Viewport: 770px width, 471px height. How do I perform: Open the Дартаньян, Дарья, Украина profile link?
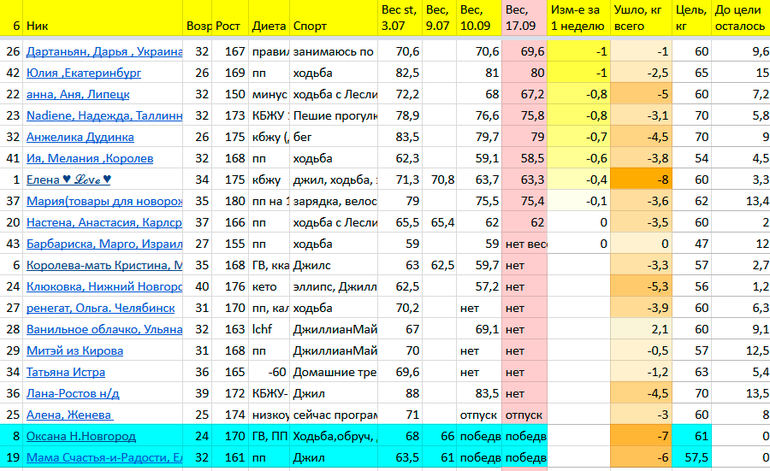tap(104, 51)
